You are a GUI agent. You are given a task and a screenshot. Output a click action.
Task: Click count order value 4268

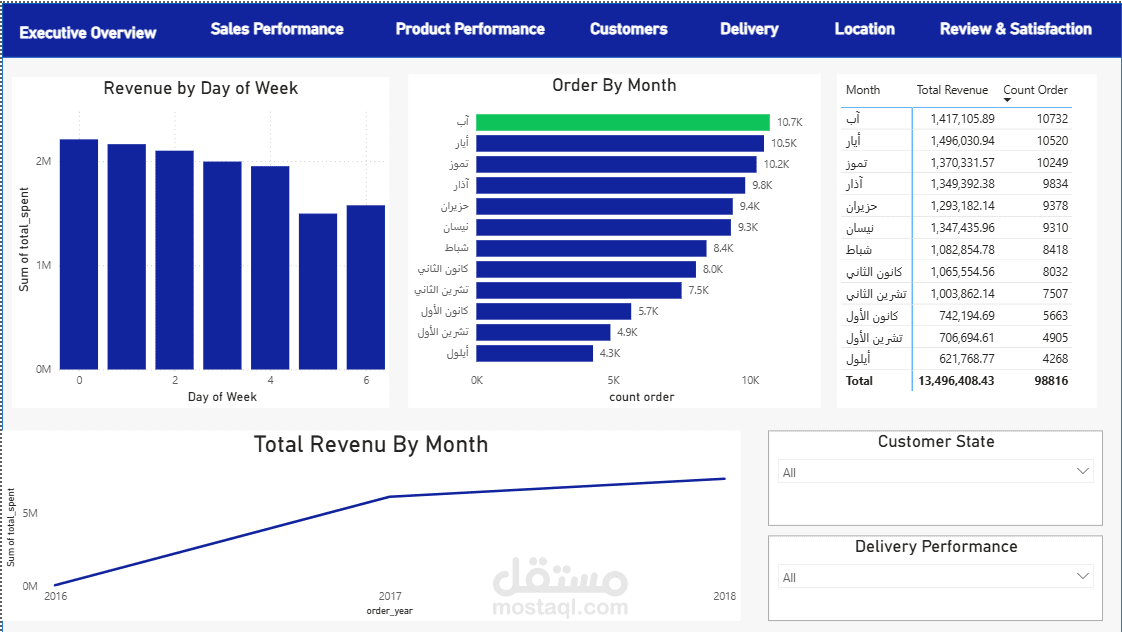(1055, 359)
